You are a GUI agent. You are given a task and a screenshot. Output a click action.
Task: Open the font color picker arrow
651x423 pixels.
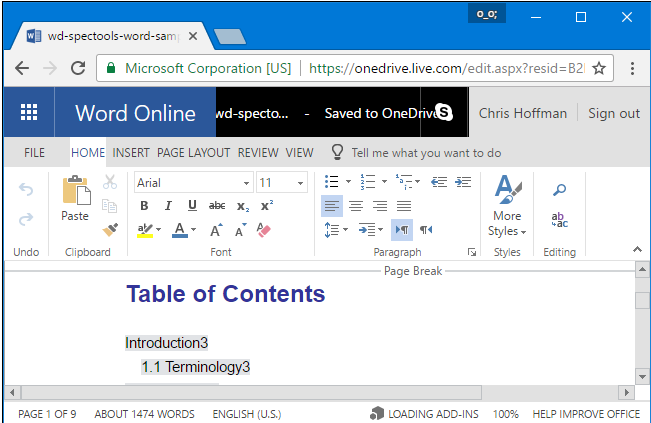(x=194, y=230)
